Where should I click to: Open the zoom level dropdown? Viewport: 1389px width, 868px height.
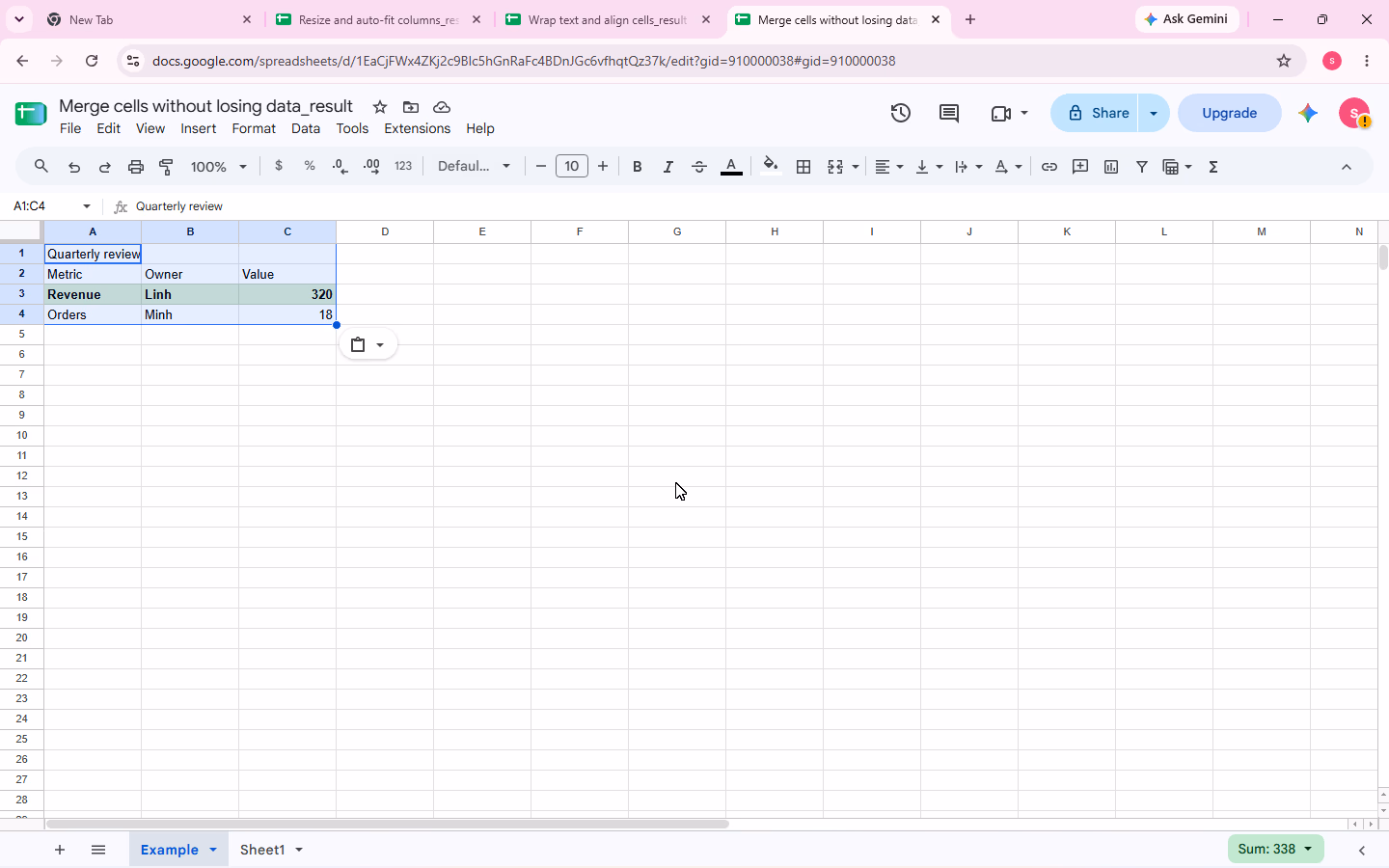[219, 167]
